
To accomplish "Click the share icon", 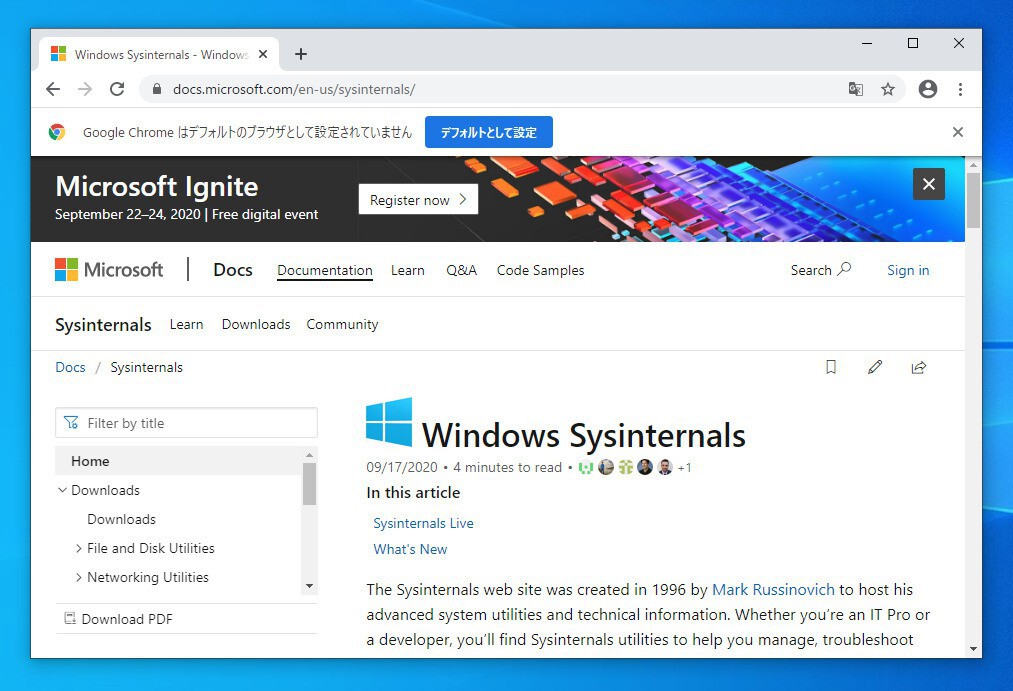I will [x=919, y=367].
